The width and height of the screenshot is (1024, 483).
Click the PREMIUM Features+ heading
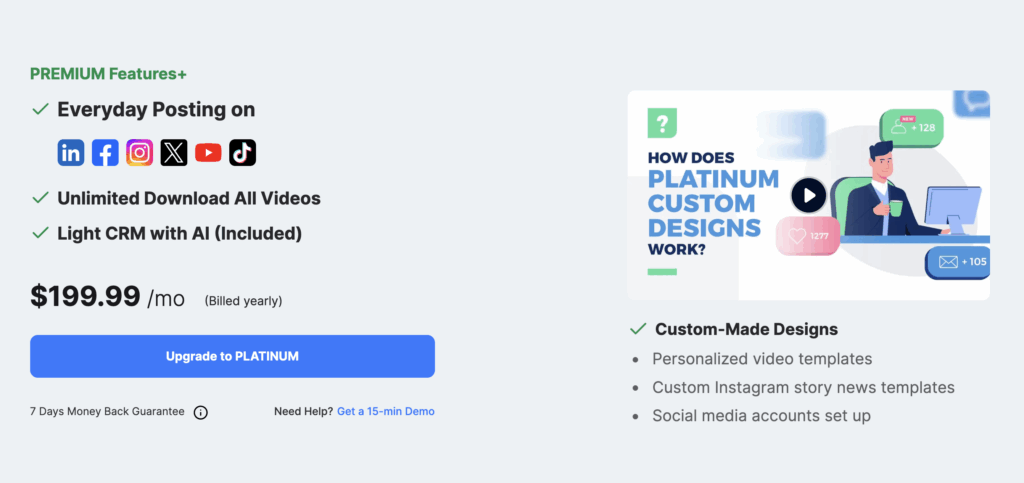[x=108, y=74]
